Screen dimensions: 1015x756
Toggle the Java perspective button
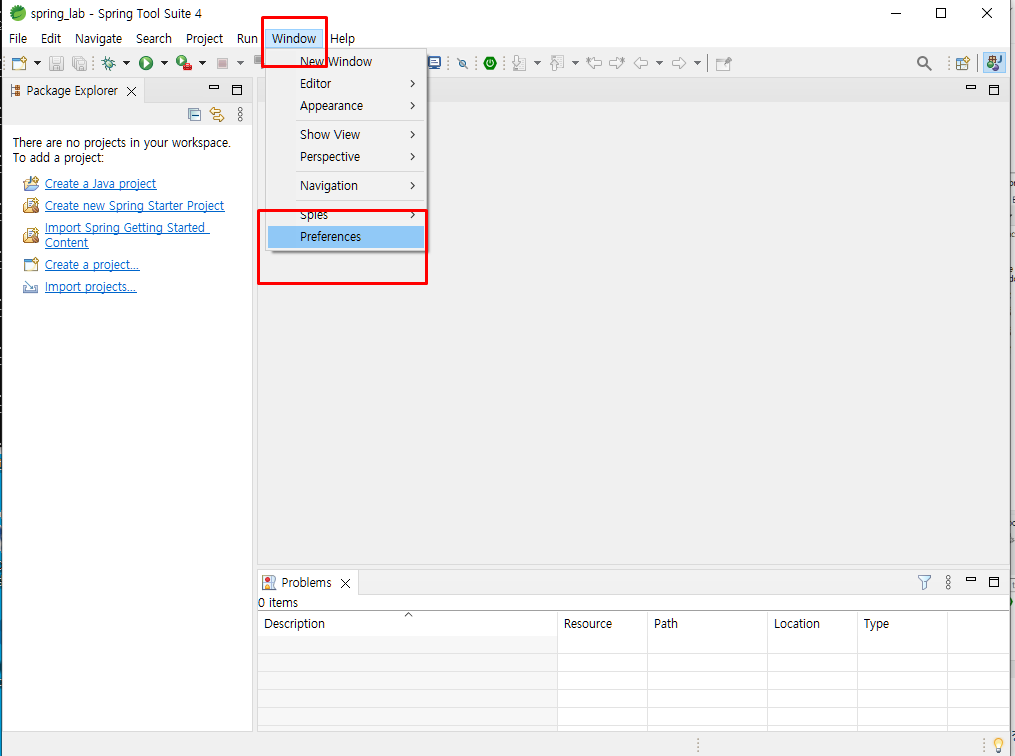[994, 63]
